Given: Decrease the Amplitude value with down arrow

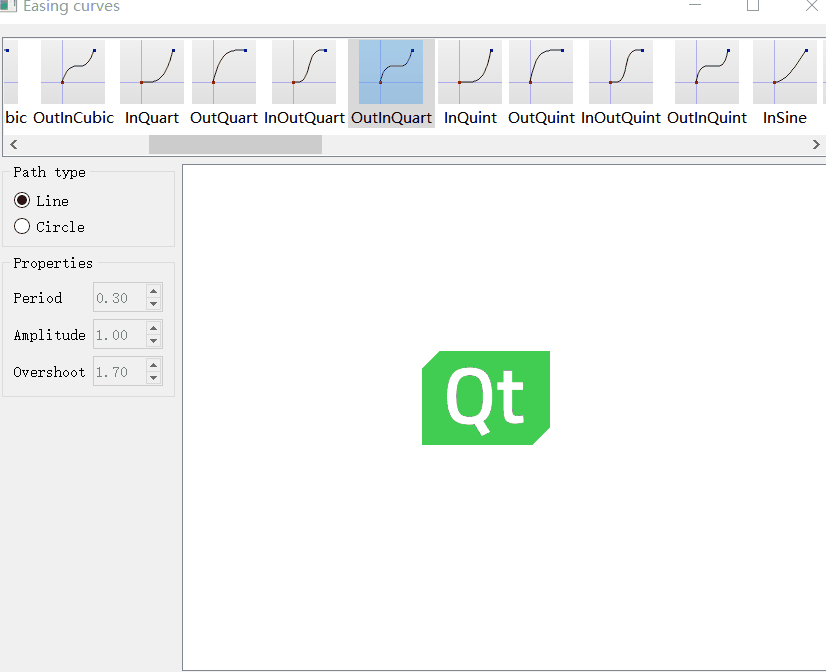Looking at the screenshot, I should [154, 341].
